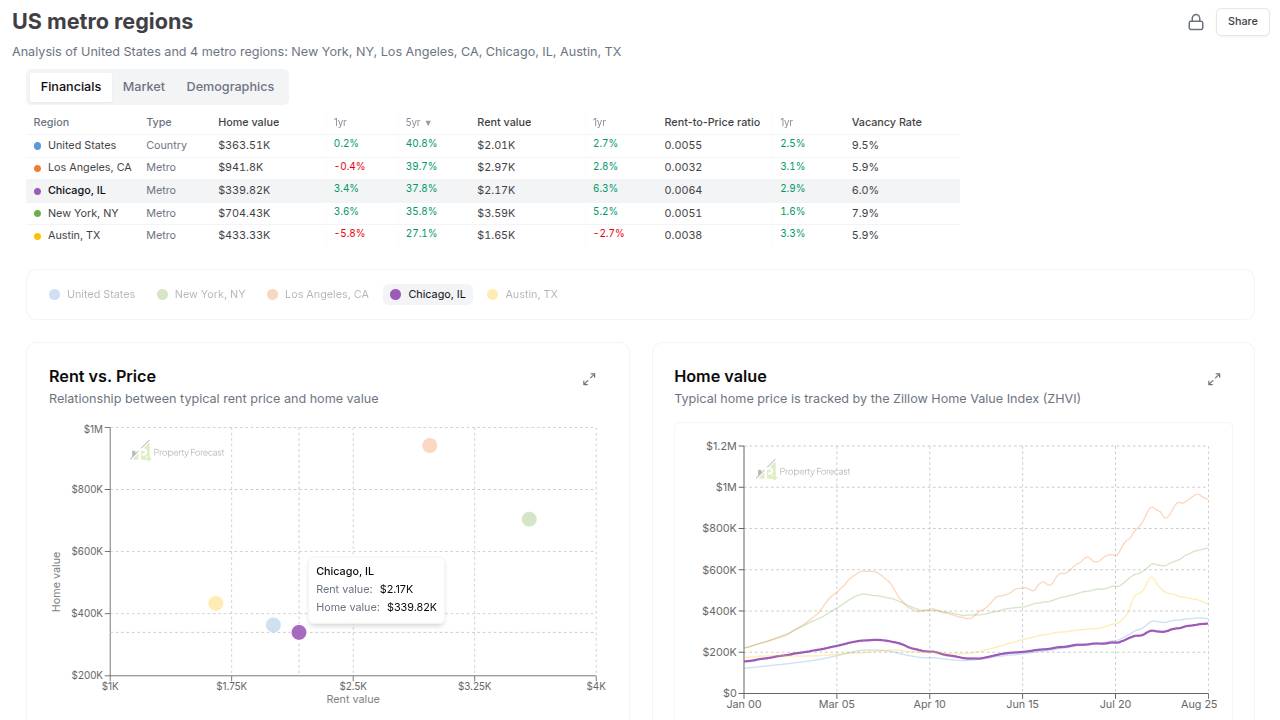This screenshot has width=1280, height=720.
Task: Sort by the 5yr column arrow
Action: tap(428, 123)
